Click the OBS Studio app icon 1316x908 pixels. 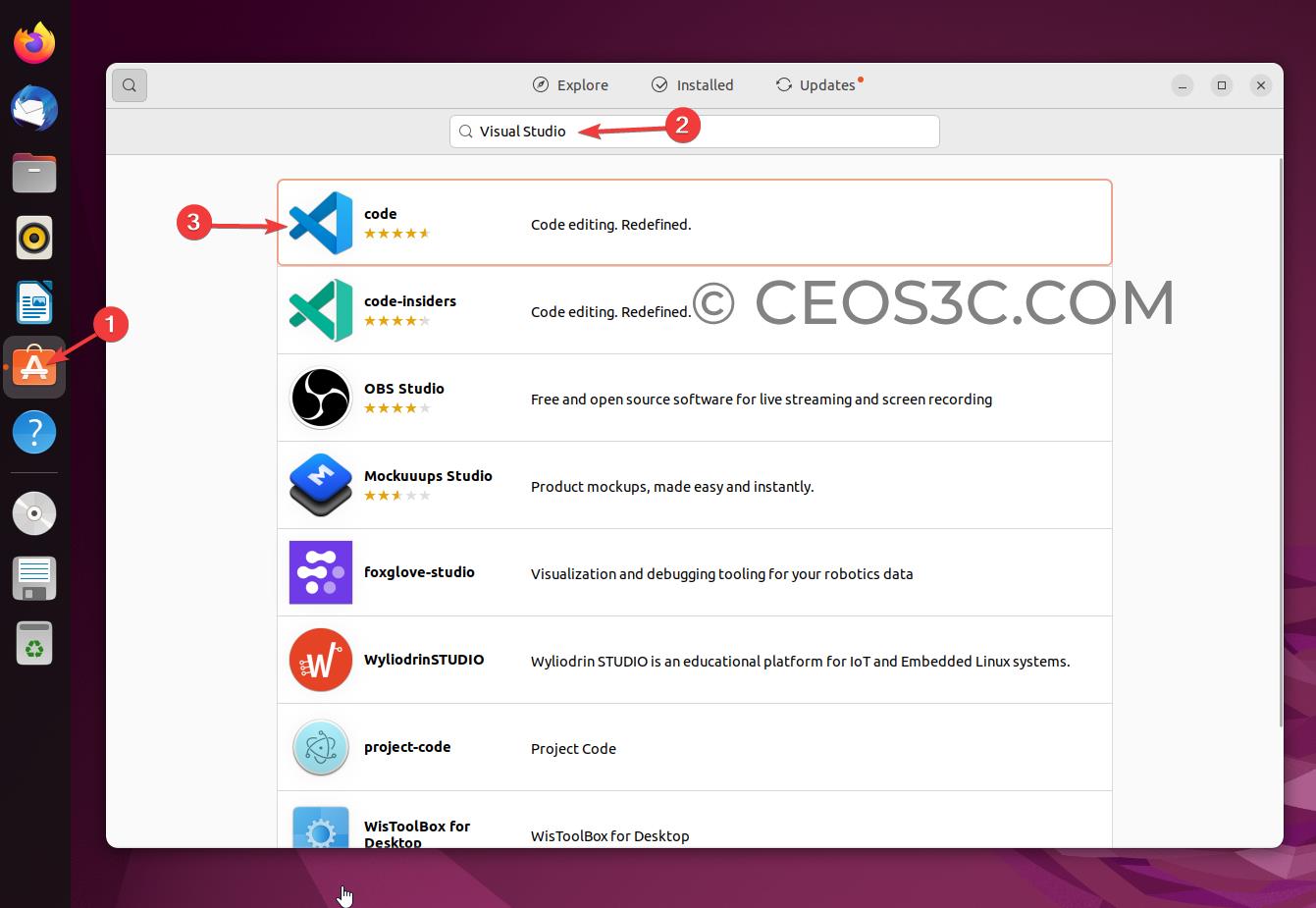coord(321,398)
